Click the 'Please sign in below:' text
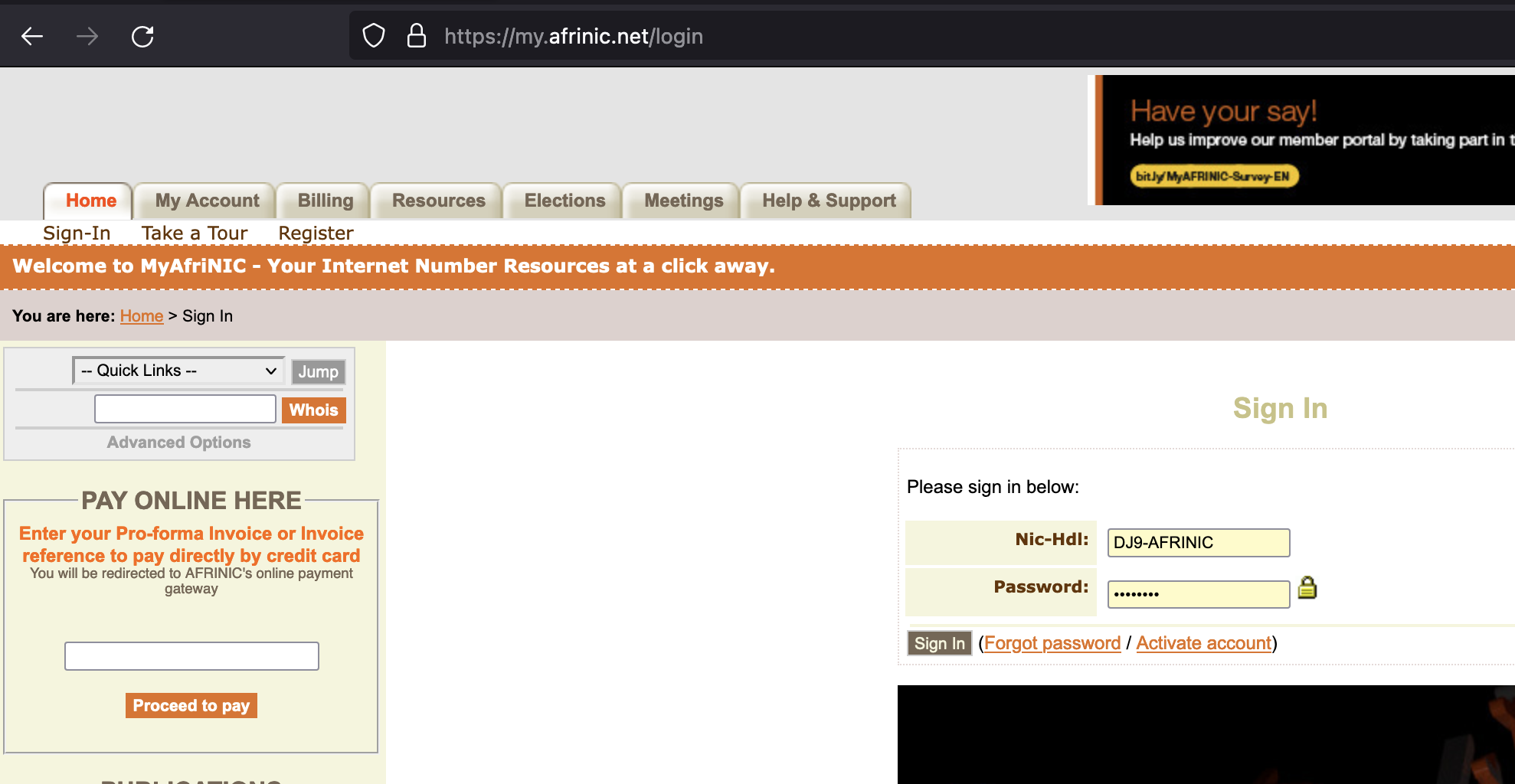 (993, 487)
